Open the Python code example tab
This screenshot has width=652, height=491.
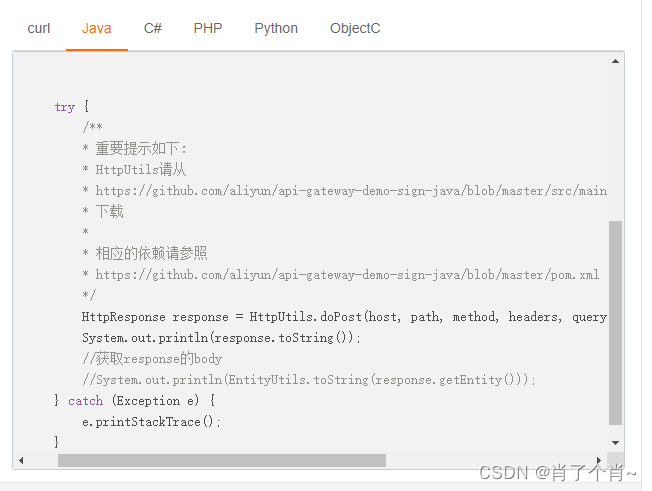coord(276,28)
